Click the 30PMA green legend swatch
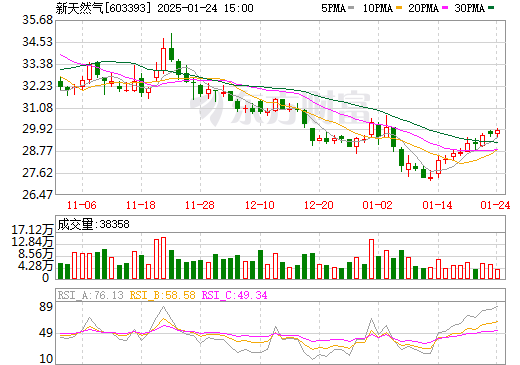Screen dimensions: 520x365 (491, 7)
